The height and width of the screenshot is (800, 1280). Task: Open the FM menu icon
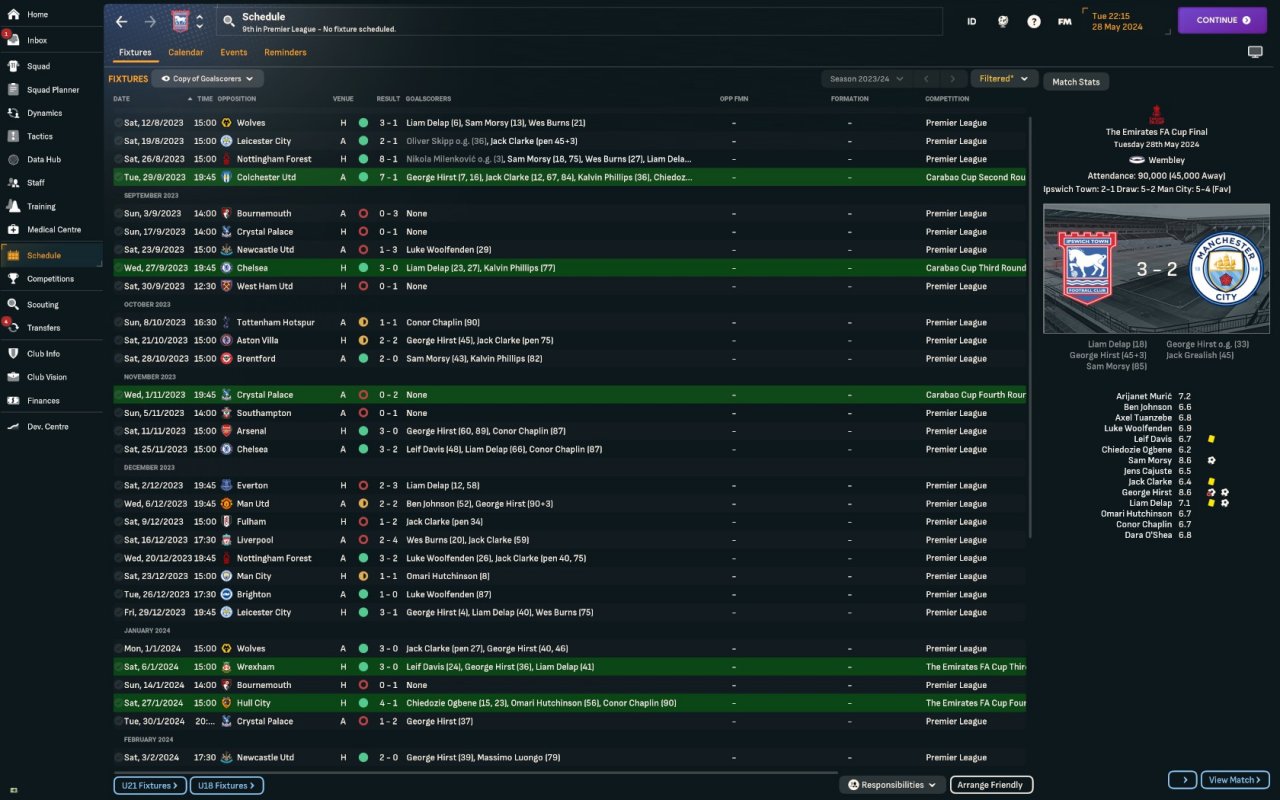pos(1065,21)
